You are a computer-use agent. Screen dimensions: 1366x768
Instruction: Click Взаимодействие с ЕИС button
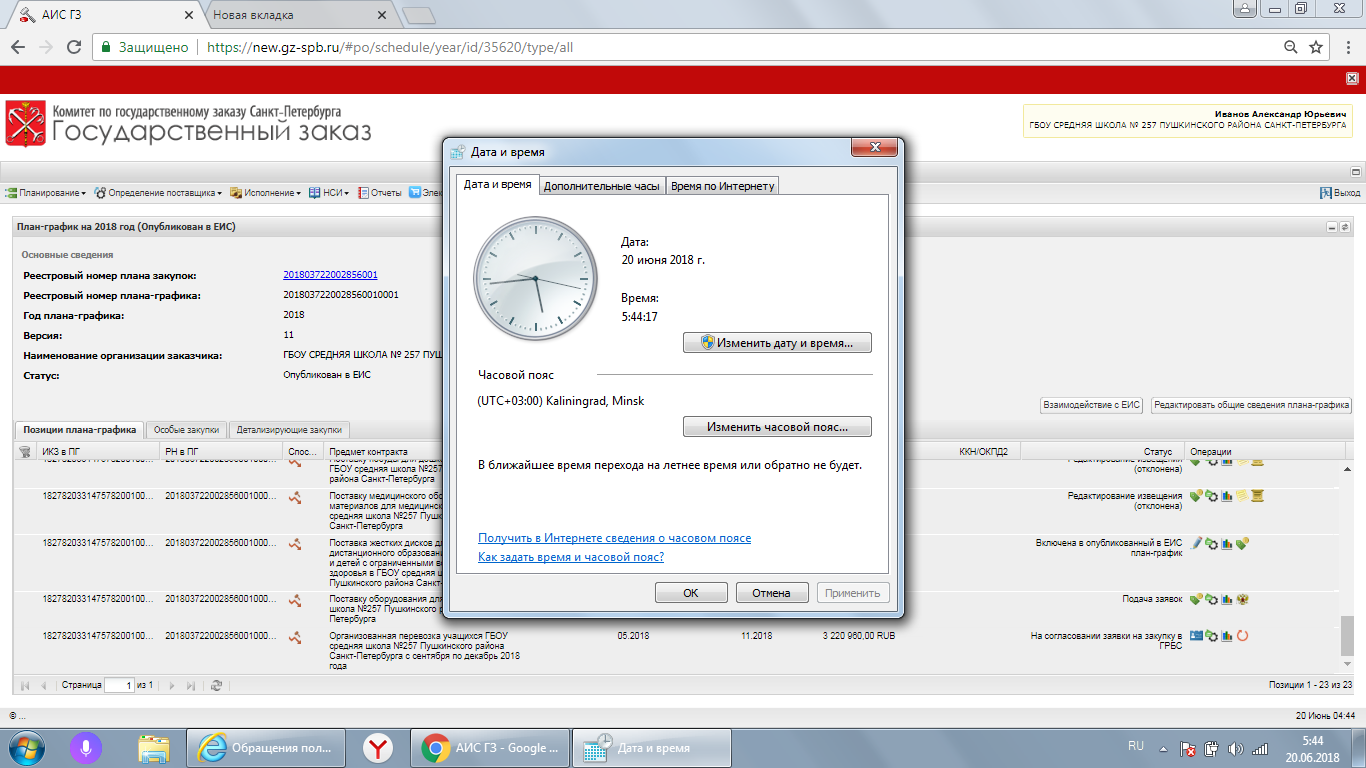coord(1092,405)
